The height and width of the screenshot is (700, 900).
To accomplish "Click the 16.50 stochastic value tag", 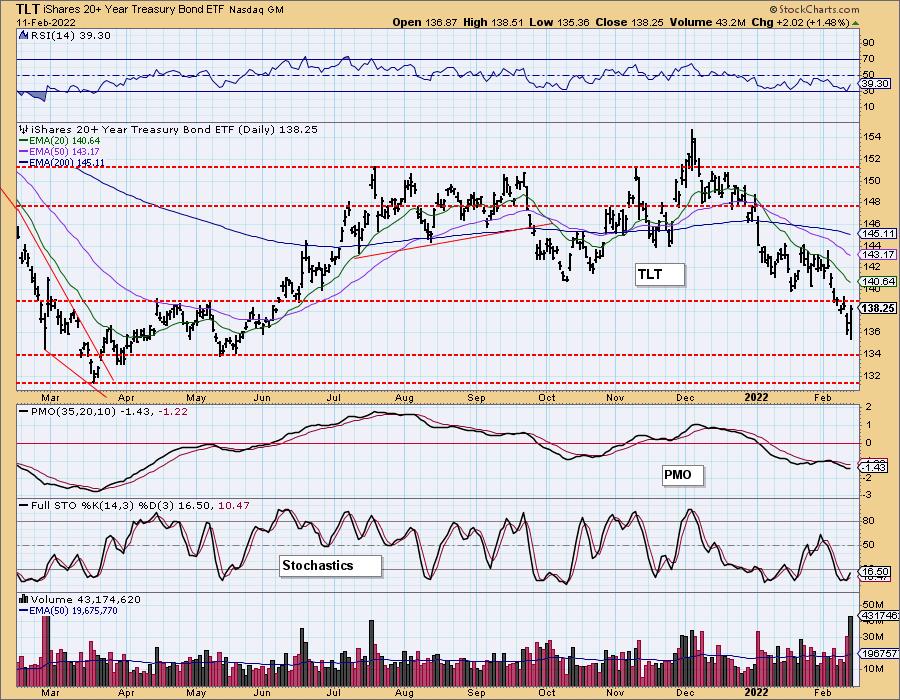I will pyautogui.click(x=876, y=572).
